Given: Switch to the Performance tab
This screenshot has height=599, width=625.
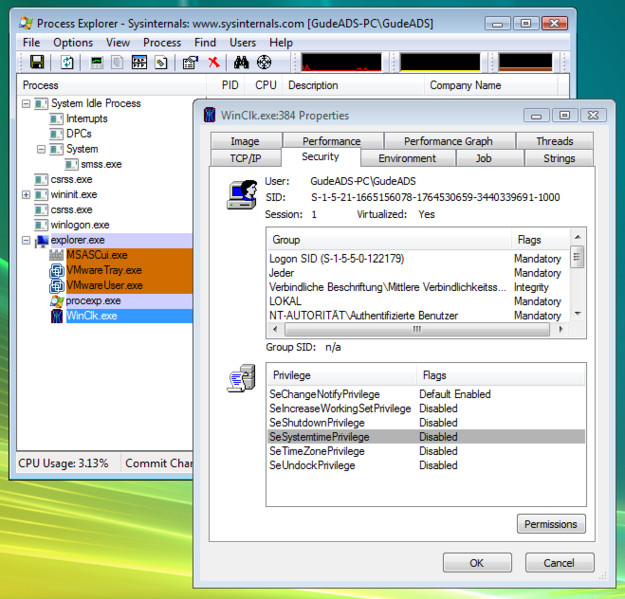Looking at the screenshot, I should 331,141.
